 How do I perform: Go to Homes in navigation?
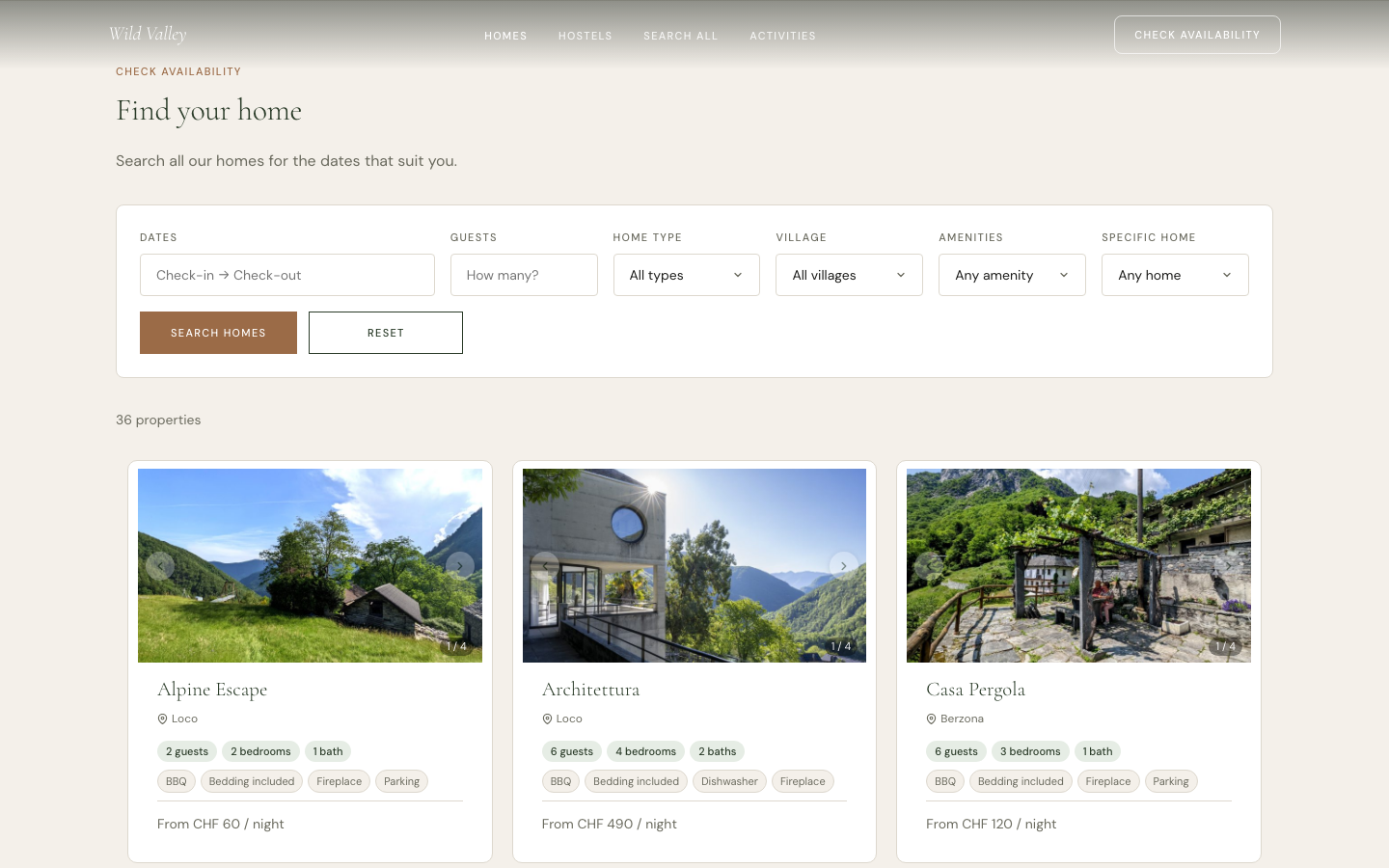coord(505,36)
